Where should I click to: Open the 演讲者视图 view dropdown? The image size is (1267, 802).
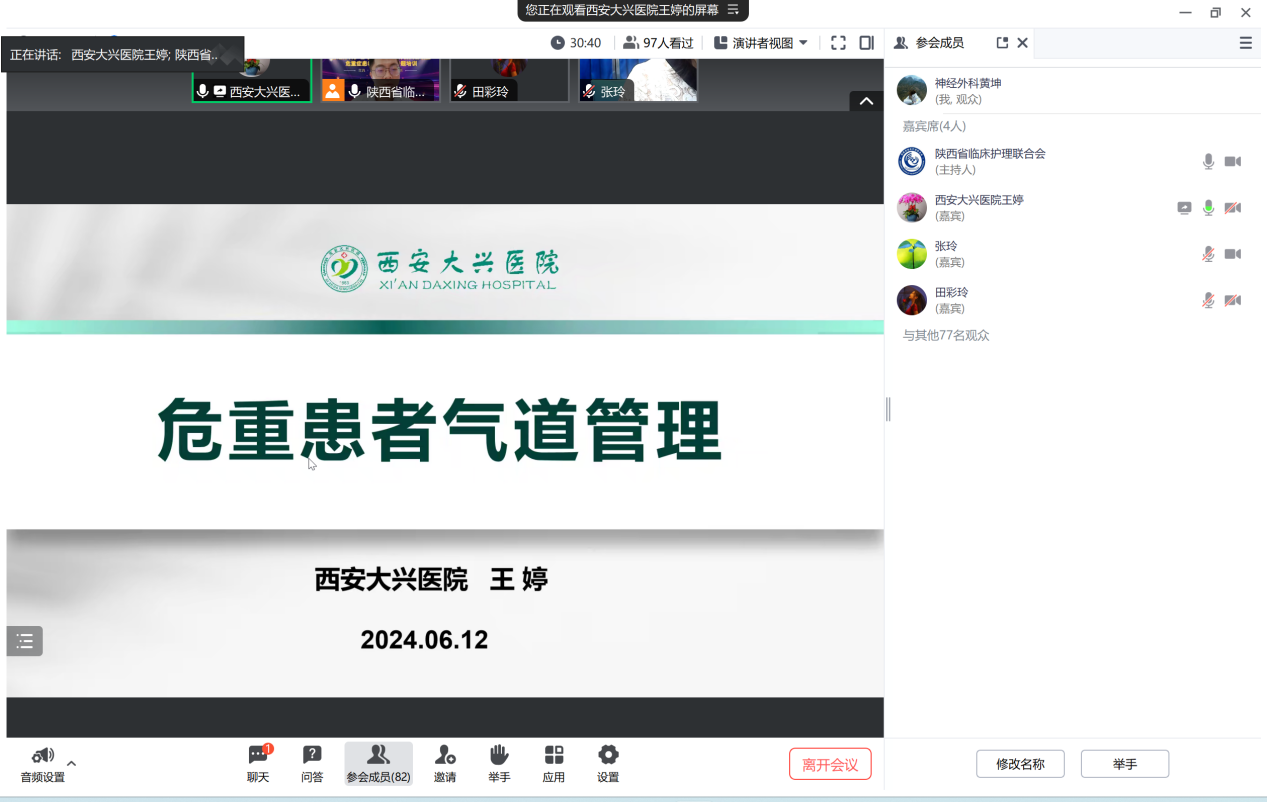[761, 43]
